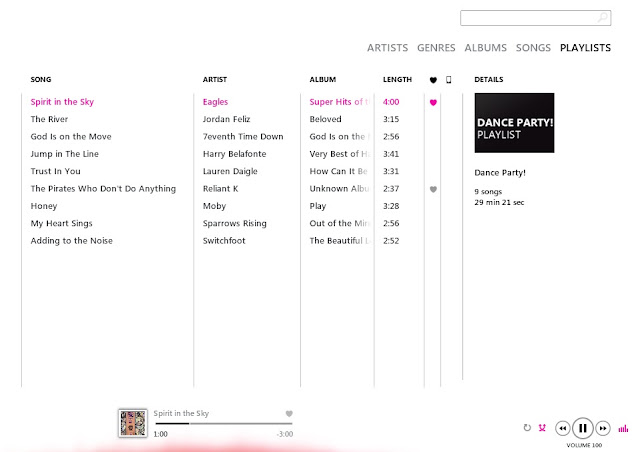Click the 1:00 elapsed time

[x=160, y=434]
